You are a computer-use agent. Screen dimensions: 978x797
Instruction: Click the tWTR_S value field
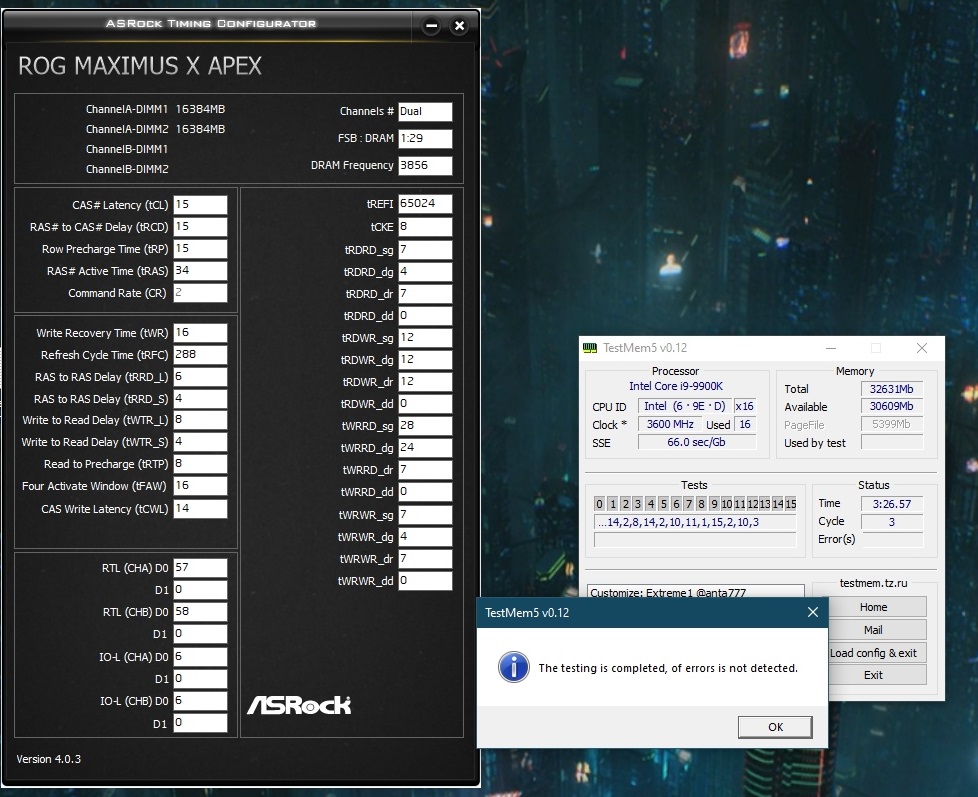point(200,442)
